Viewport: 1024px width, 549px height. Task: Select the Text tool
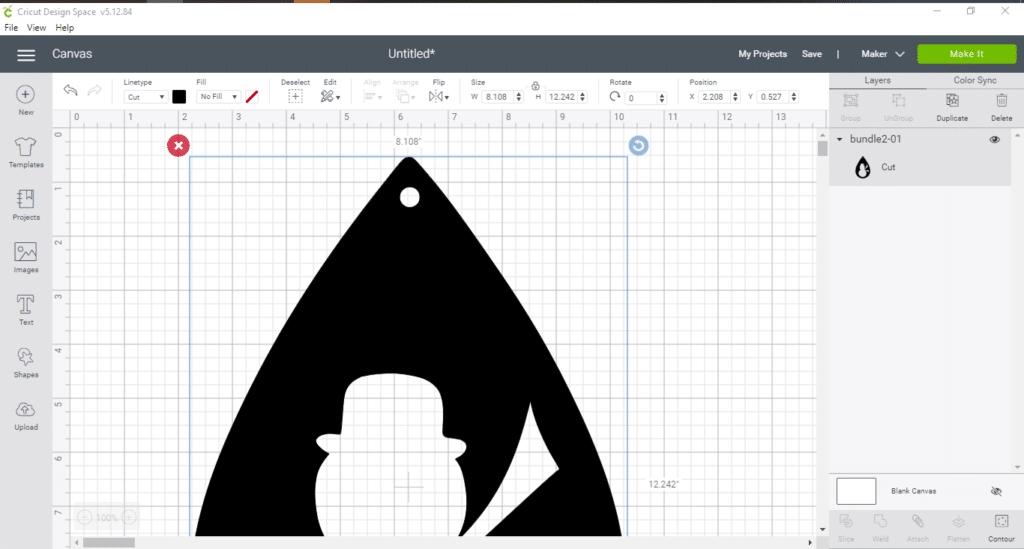pyautogui.click(x=26, y=305)
